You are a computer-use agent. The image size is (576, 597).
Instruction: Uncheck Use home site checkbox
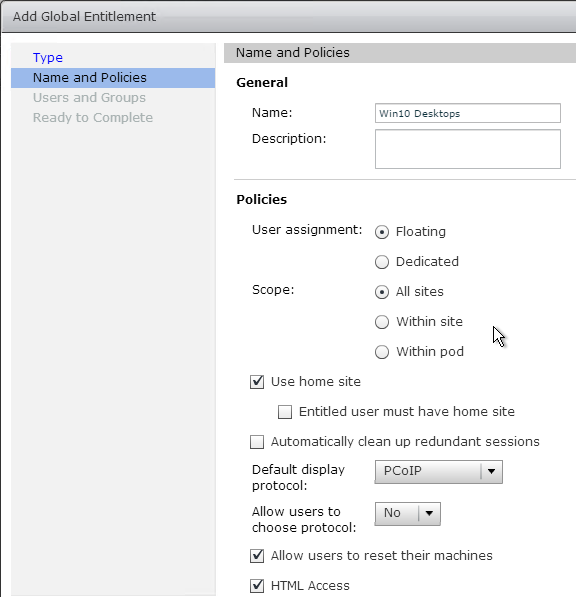pos(257,382)
